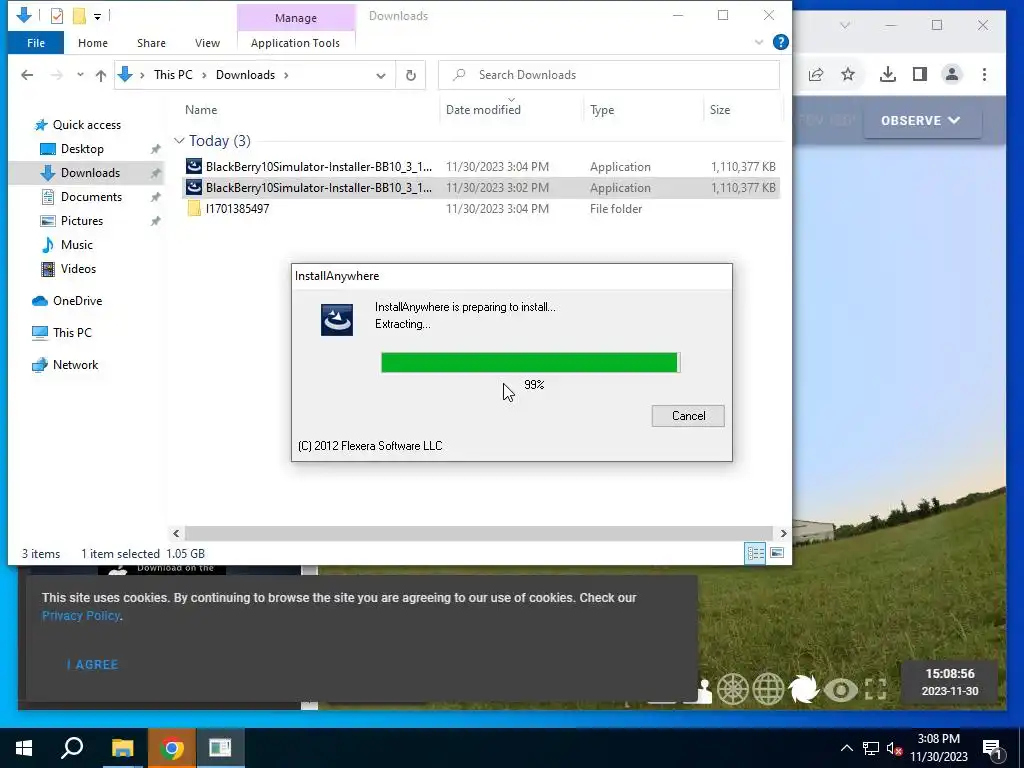Open the Customize Quick Access Toolbar dropdown

97,16
